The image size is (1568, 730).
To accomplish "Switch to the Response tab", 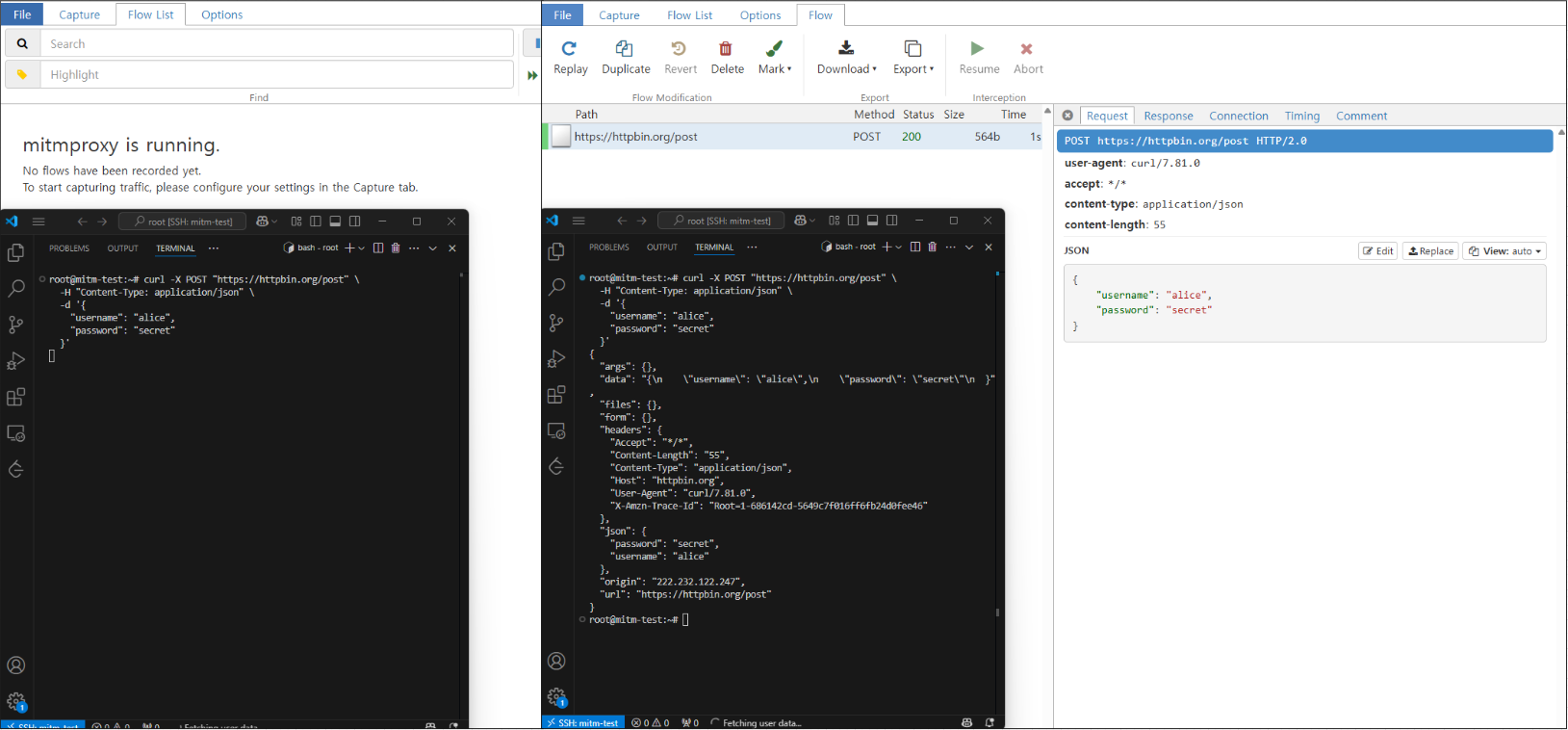I will tap(1169, 116).
